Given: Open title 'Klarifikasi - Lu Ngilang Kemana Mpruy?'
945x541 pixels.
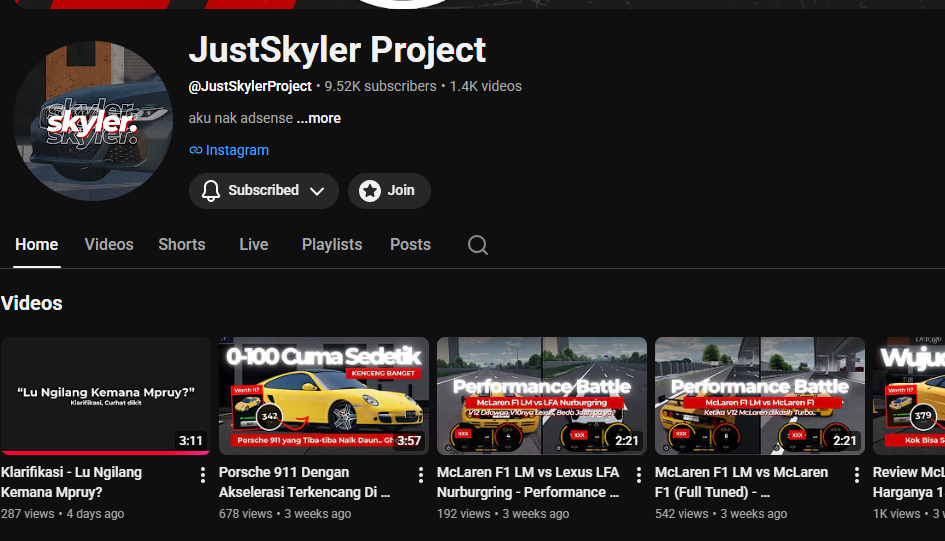Looking at the screenshot, I should (72, 482).
